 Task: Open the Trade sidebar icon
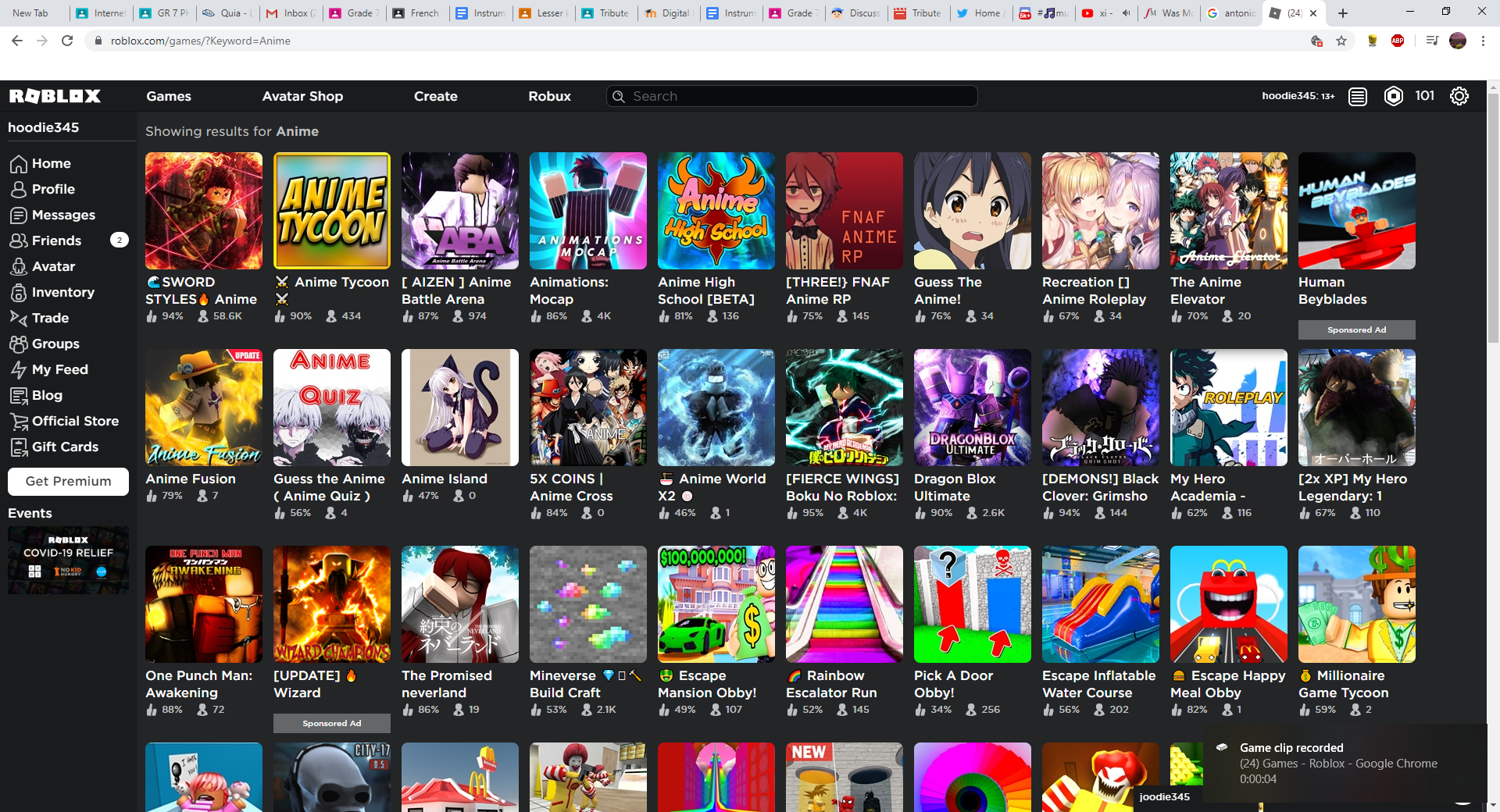tap(19, 319)
